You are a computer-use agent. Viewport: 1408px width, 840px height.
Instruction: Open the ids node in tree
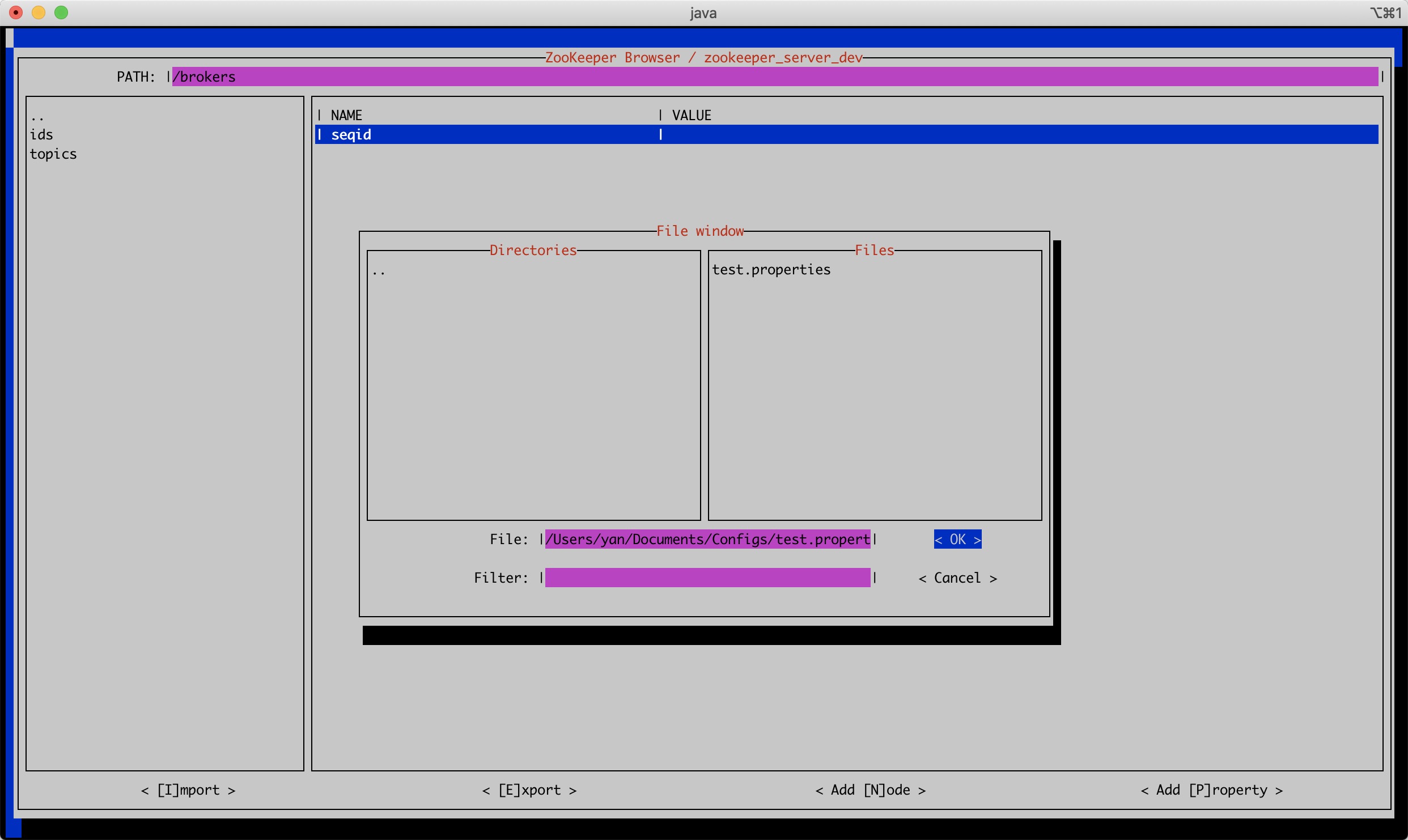point(41,135)
